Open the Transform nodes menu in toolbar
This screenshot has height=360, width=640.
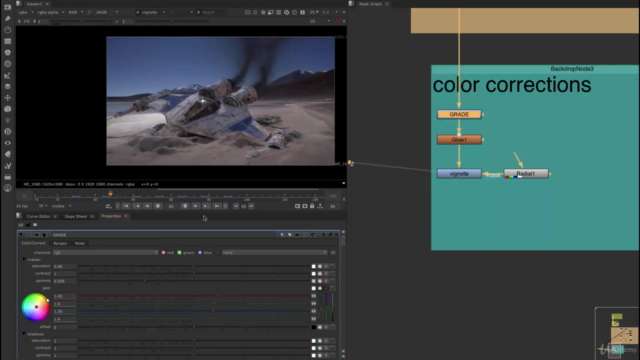point(7,98)
